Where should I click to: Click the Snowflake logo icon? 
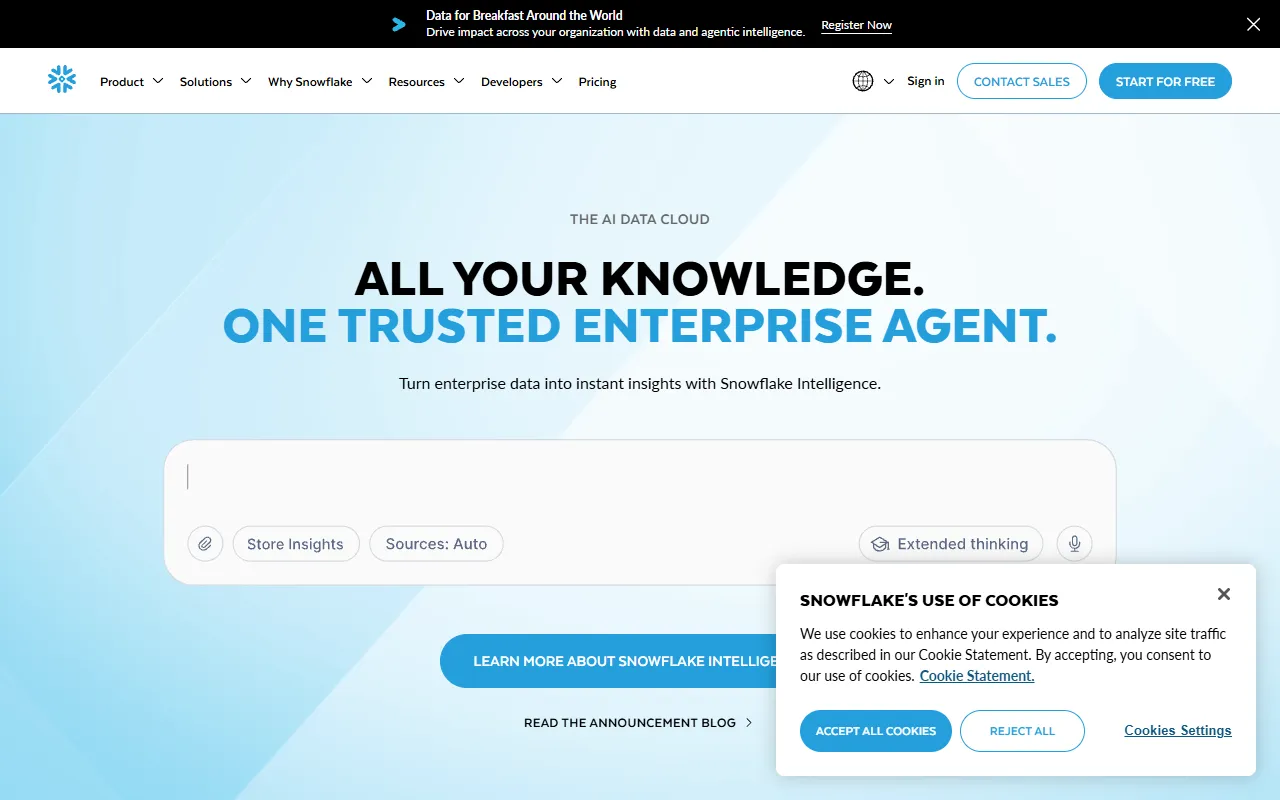[x=62, y=80]
